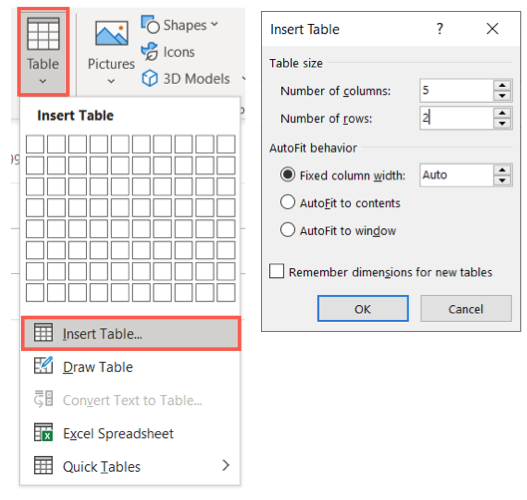Click the Excel Spreadsheet grid icon

pyautogui.click(x=43, y=432)
